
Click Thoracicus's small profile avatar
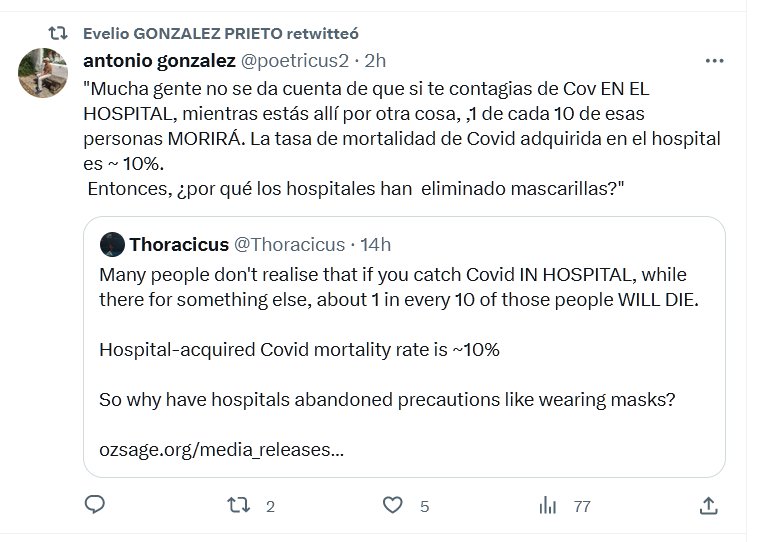coord(112,244)
